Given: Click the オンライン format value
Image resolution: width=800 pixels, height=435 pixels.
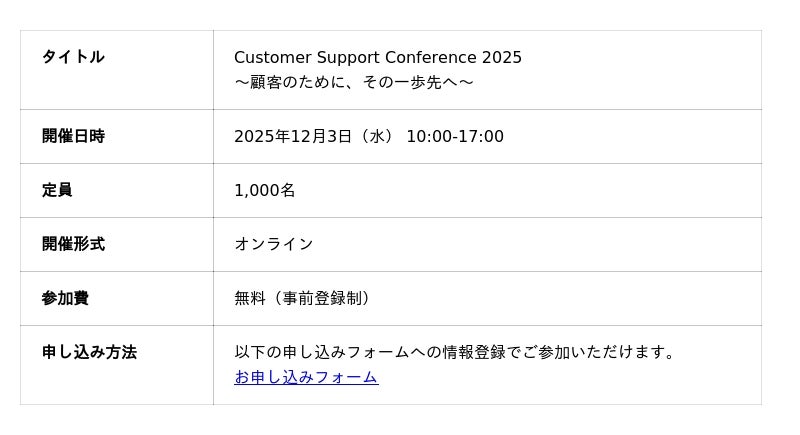Looking at the screenshot, I should [x=274, y=245].
